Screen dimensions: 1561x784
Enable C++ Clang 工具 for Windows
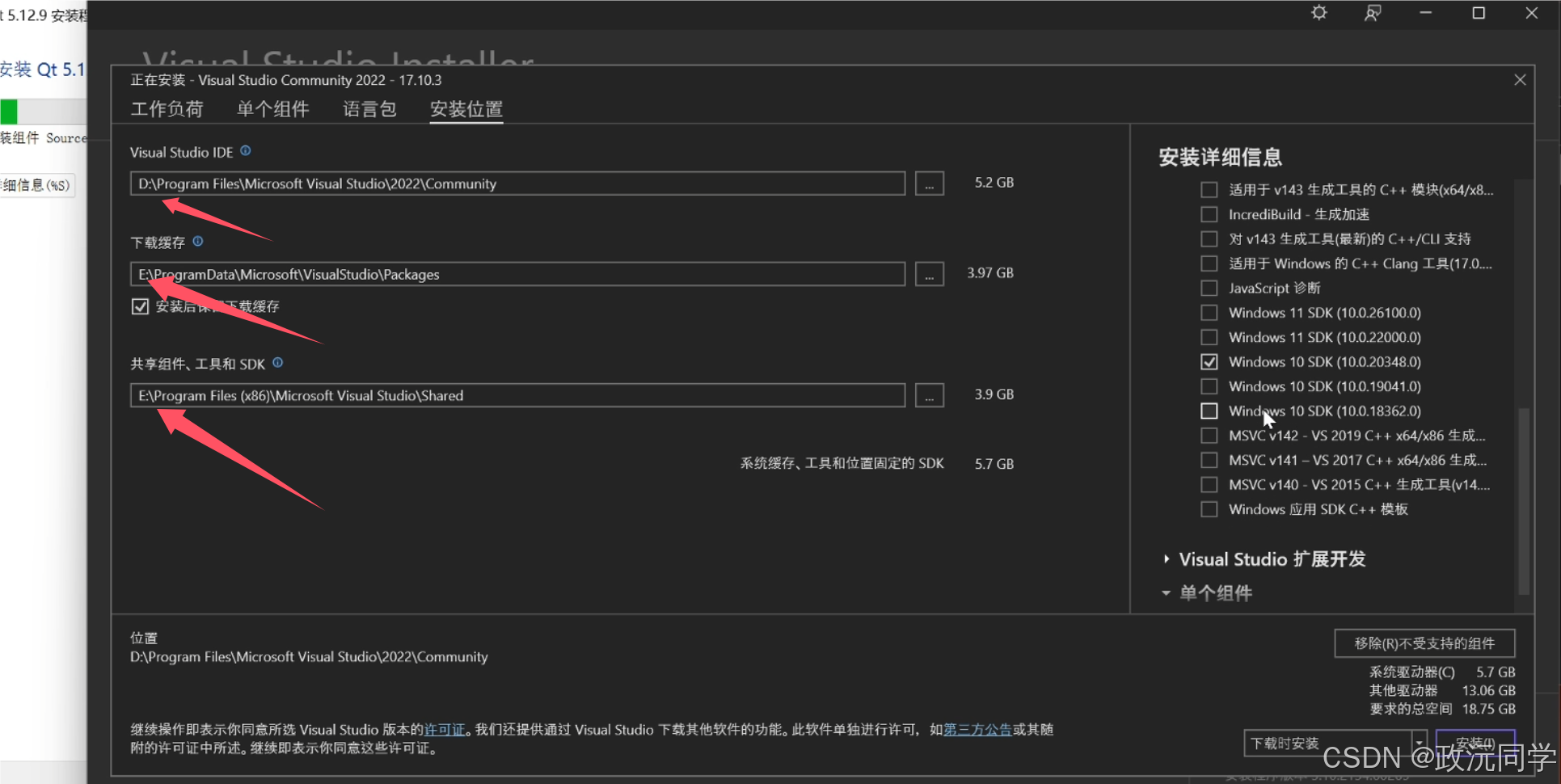pos(1209,263)
